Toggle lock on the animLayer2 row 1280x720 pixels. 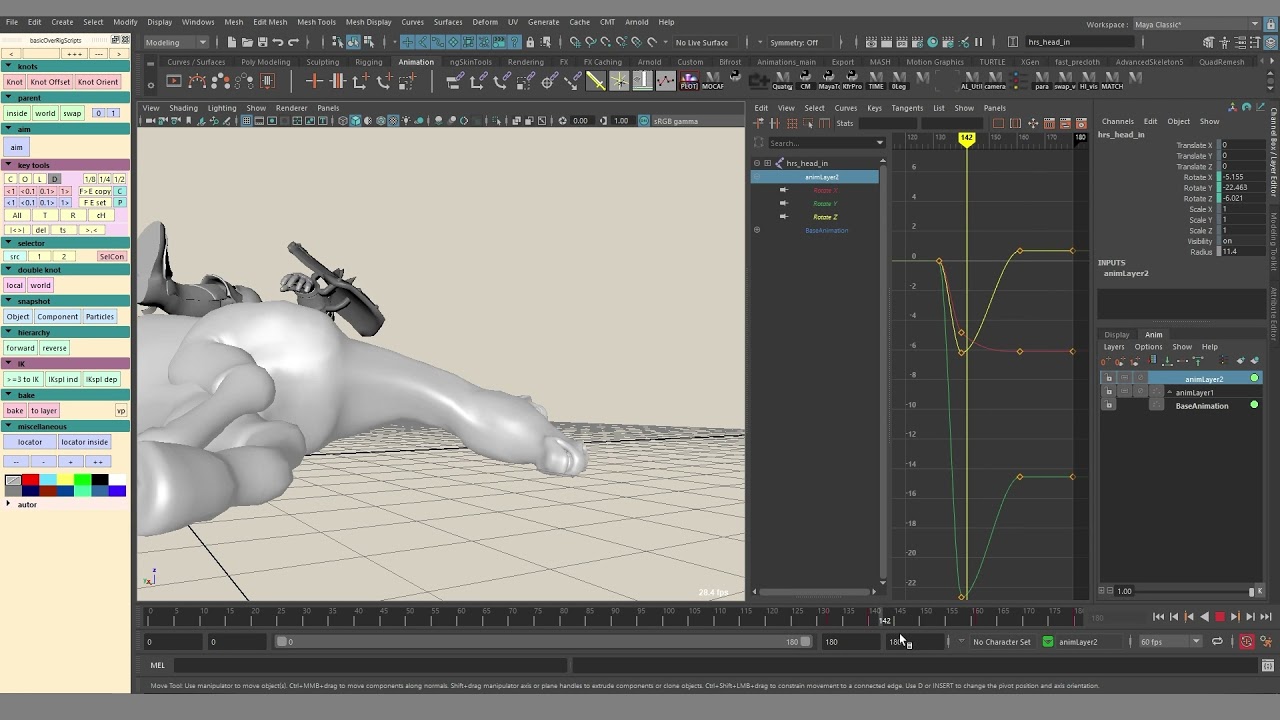click(1108, 379)
